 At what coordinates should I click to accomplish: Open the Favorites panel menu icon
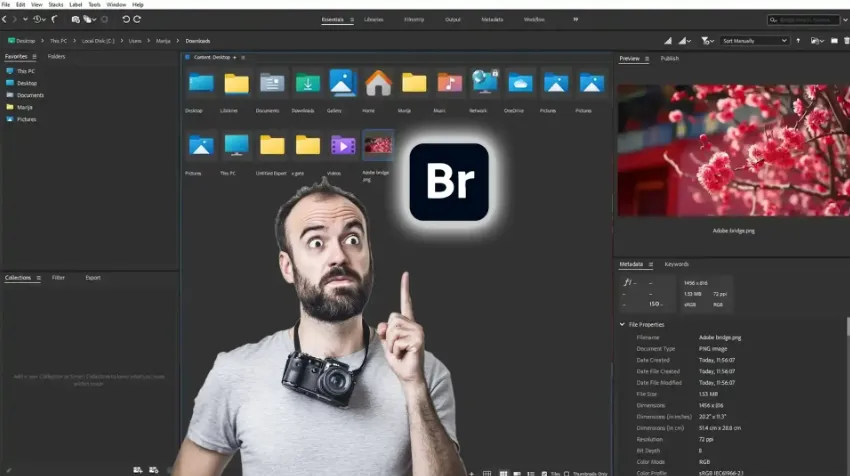click(x=34, y=56)
